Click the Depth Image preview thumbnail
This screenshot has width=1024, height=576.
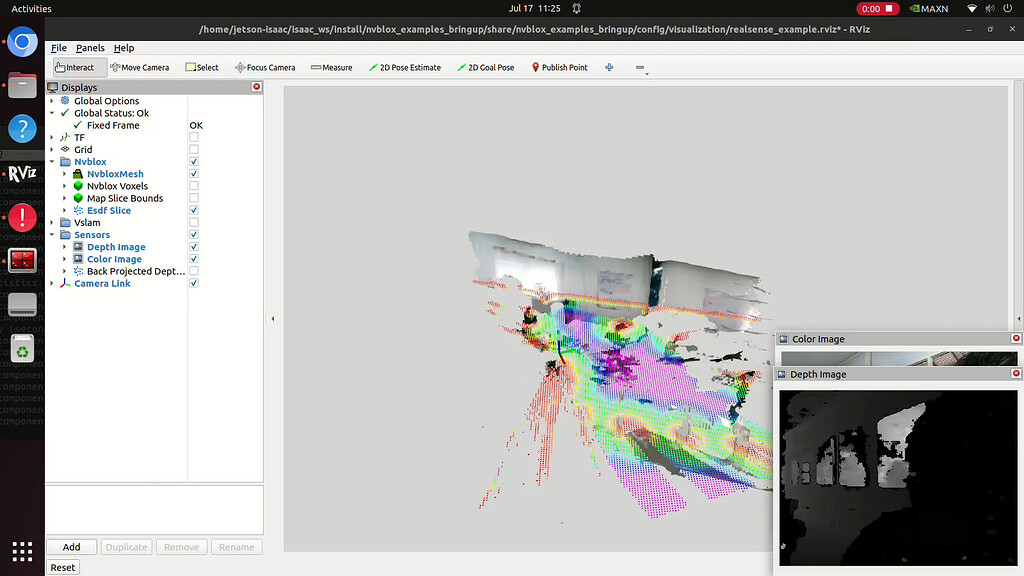pos(897,478)
